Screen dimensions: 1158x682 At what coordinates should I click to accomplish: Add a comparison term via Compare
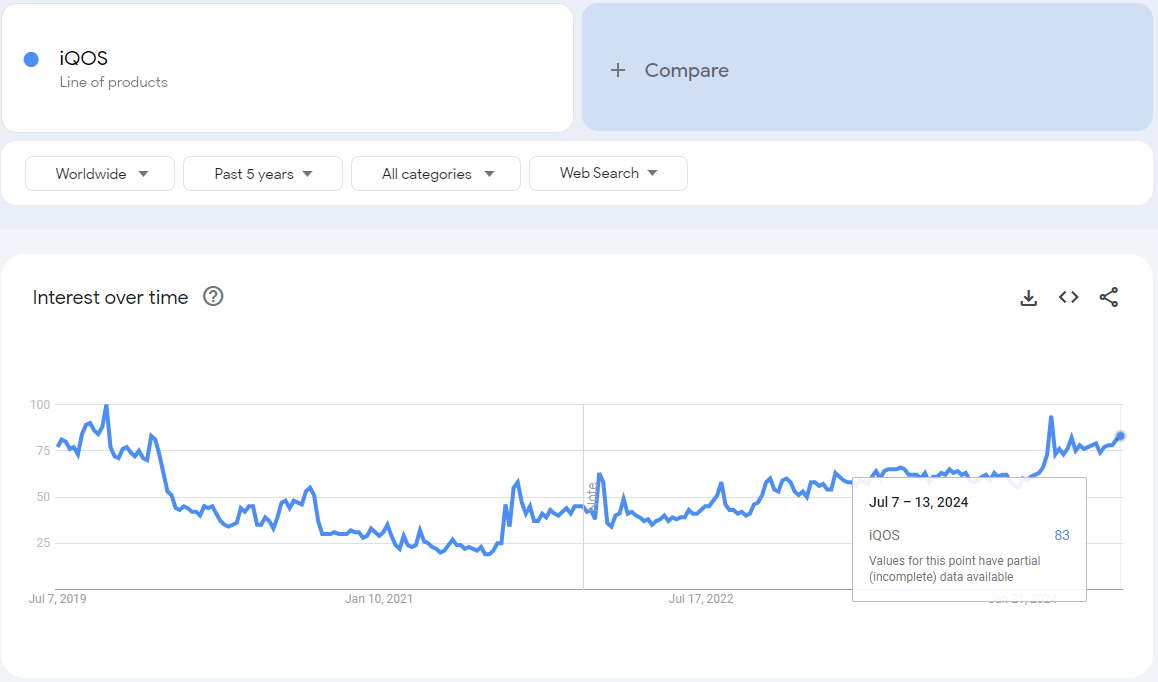tap(867, 68)
